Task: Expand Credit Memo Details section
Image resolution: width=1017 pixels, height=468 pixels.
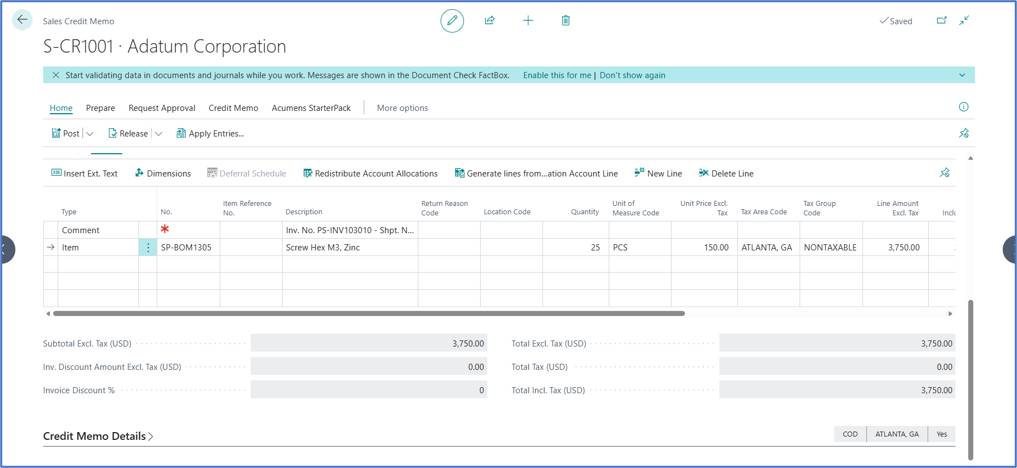Action: pos(98,436)
